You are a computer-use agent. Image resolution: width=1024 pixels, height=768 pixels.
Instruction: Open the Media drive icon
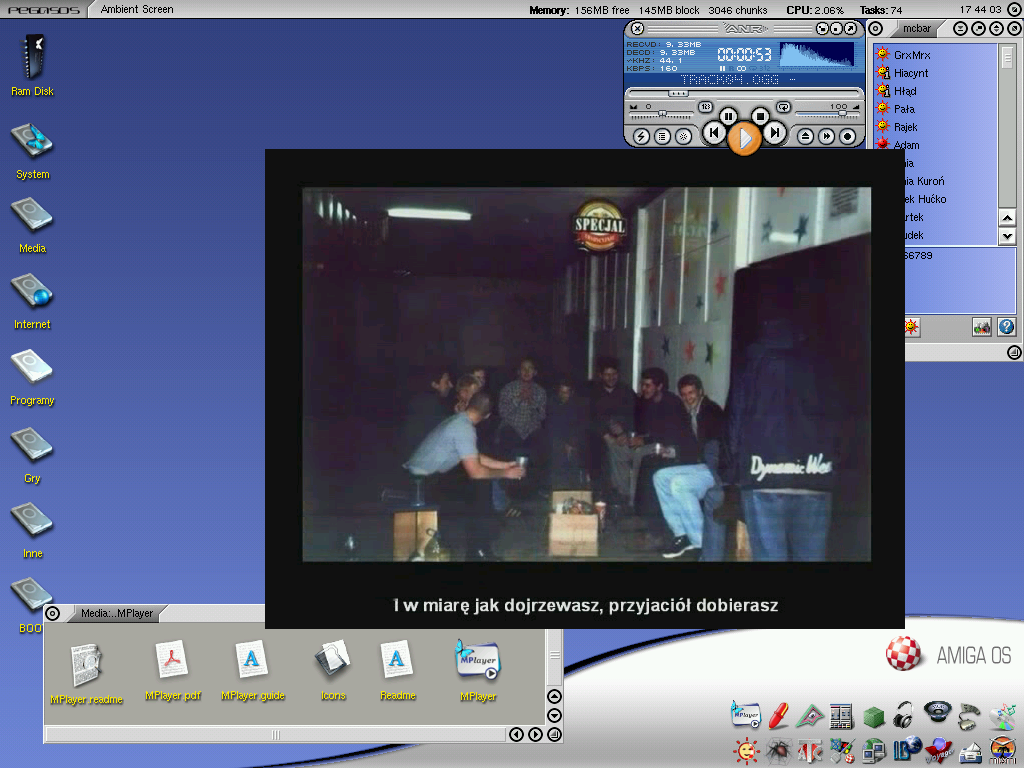point(32,226)
